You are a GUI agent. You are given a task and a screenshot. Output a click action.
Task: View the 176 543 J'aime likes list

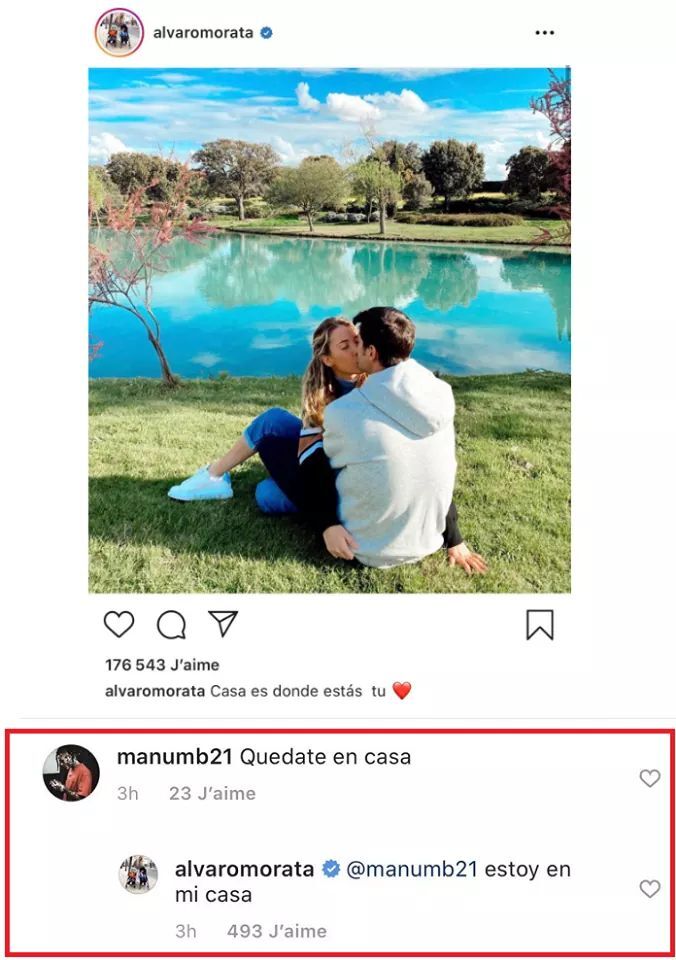tap(162, 665)
